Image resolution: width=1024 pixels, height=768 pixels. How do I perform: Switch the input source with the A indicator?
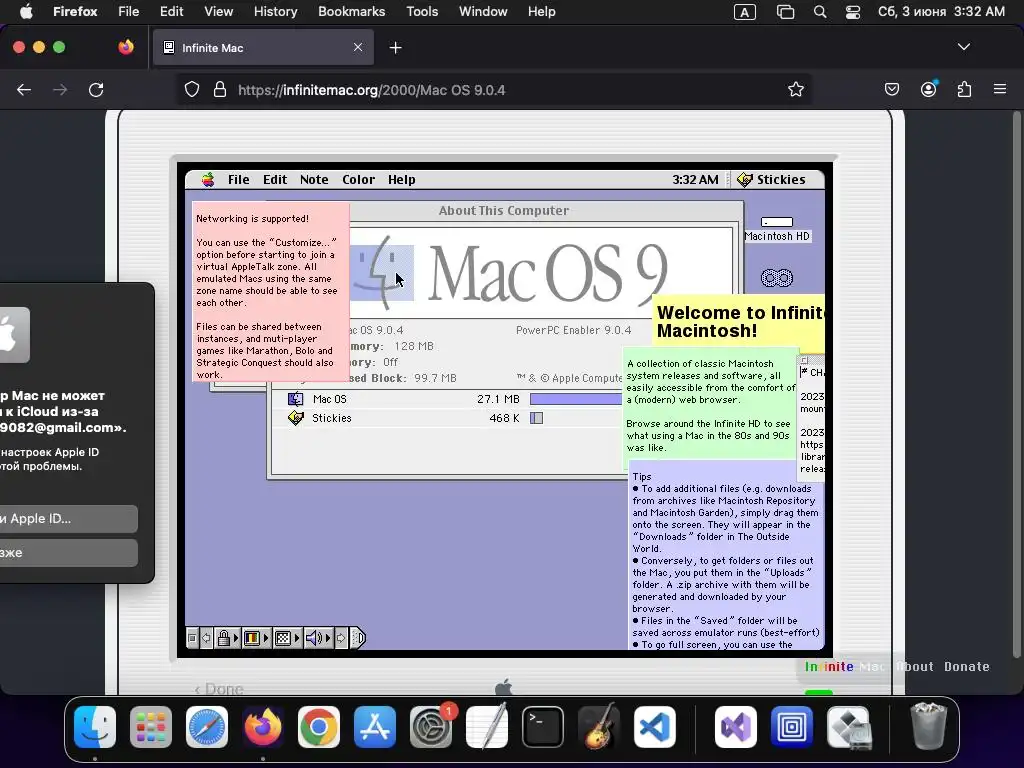pyautogui.click(x=744, y=12)
